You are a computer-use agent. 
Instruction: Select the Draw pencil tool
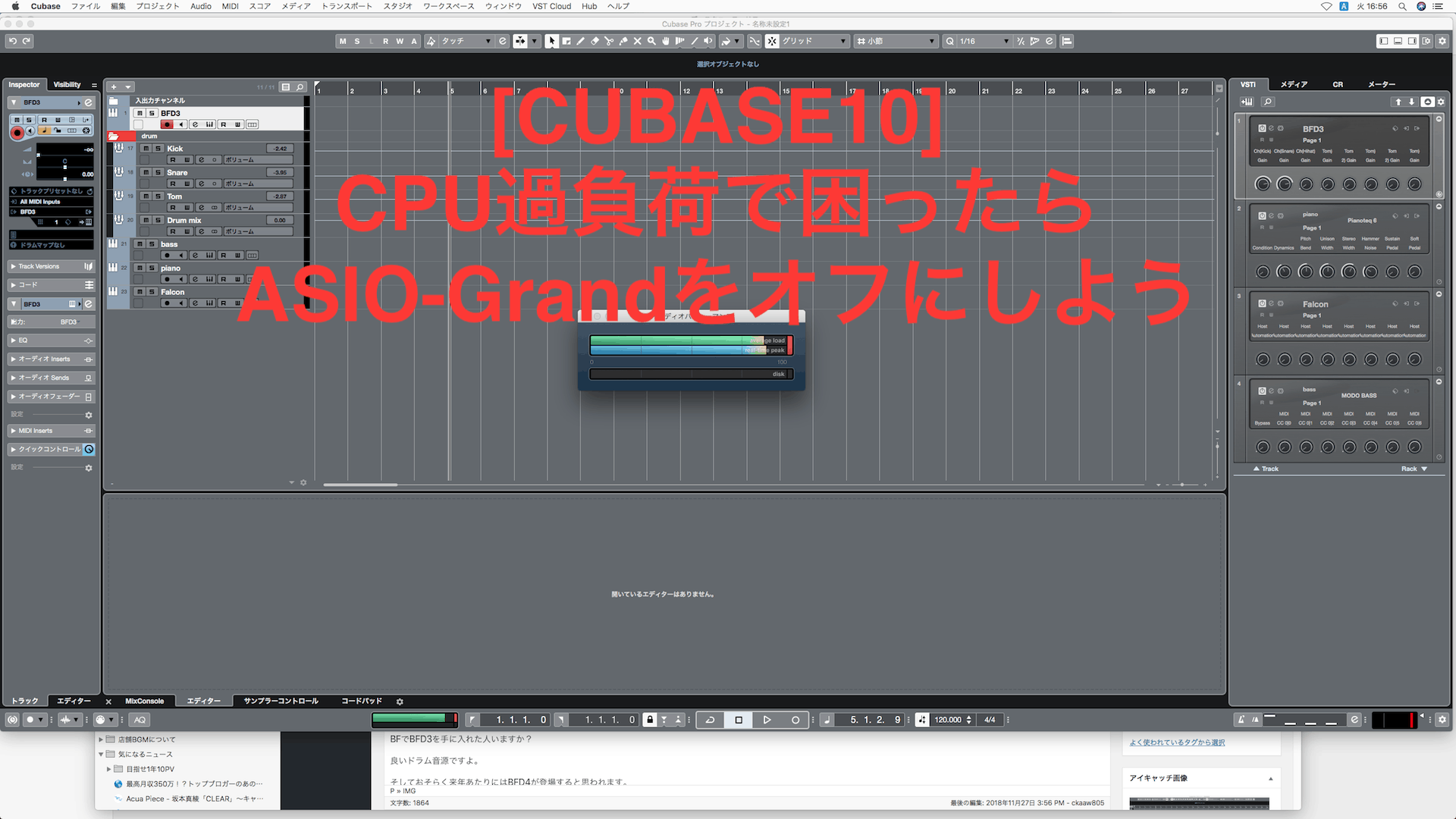pos(580,41)
